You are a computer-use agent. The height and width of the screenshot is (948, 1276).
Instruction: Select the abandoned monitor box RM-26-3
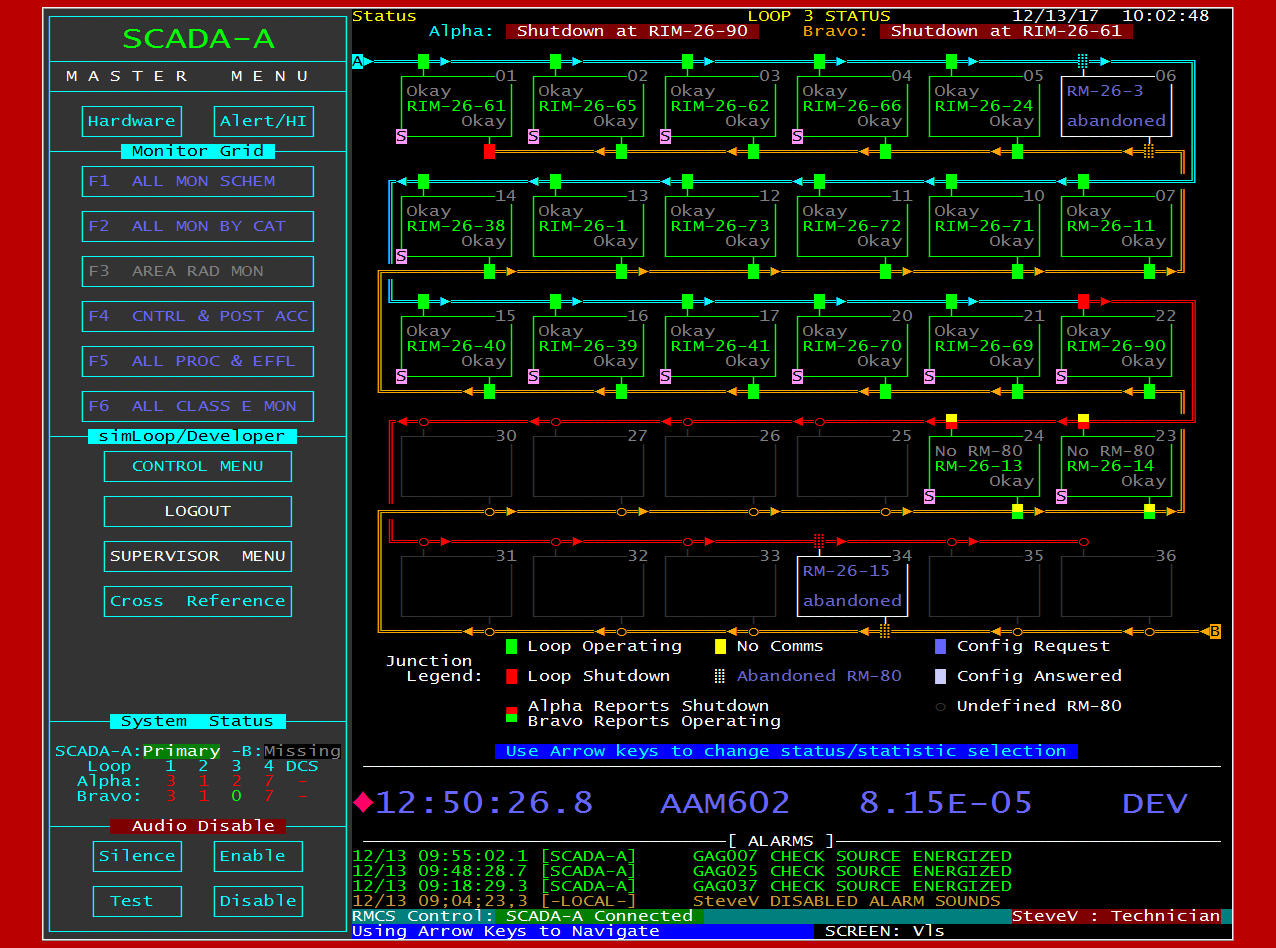(x=1116, y=106)
